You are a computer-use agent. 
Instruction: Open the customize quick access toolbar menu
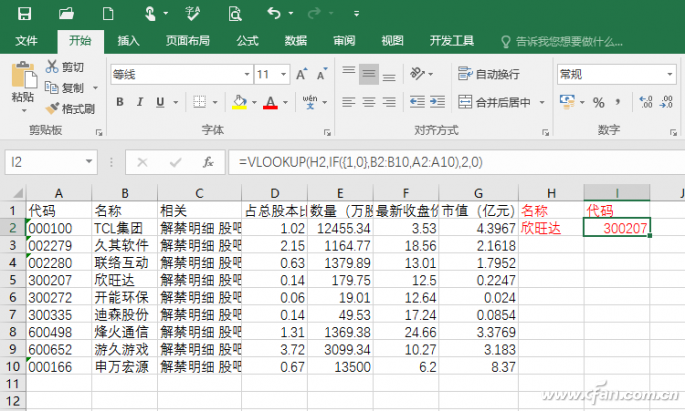[356, 14]
